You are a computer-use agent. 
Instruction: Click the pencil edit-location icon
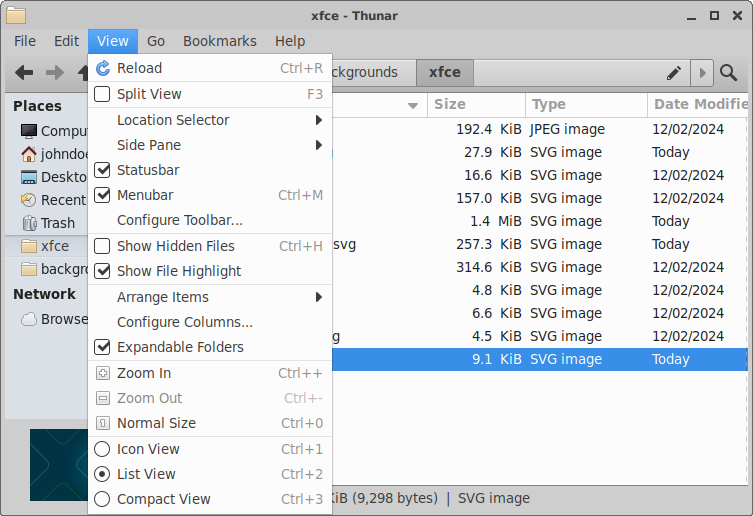pyautogui.click(x=674, y=73)
